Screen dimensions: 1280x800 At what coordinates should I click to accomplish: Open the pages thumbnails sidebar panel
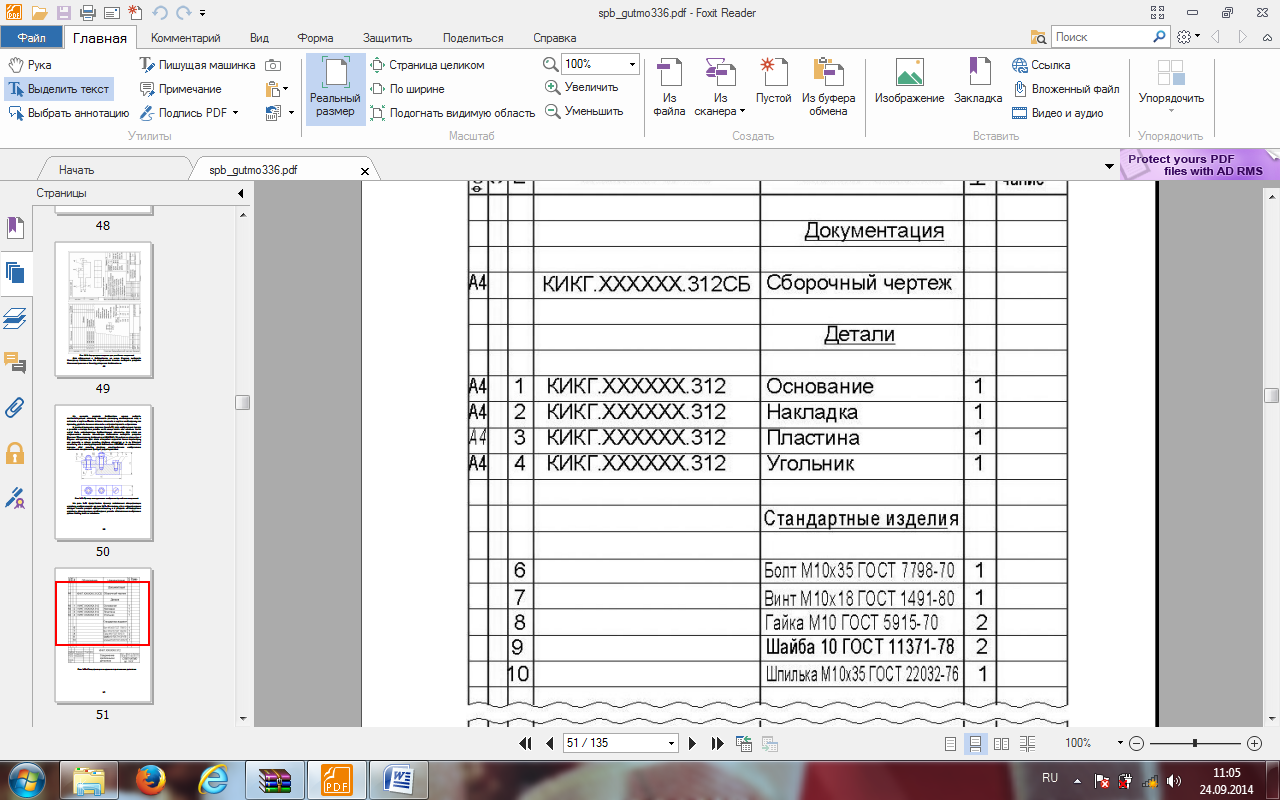(x=15, y=273)
